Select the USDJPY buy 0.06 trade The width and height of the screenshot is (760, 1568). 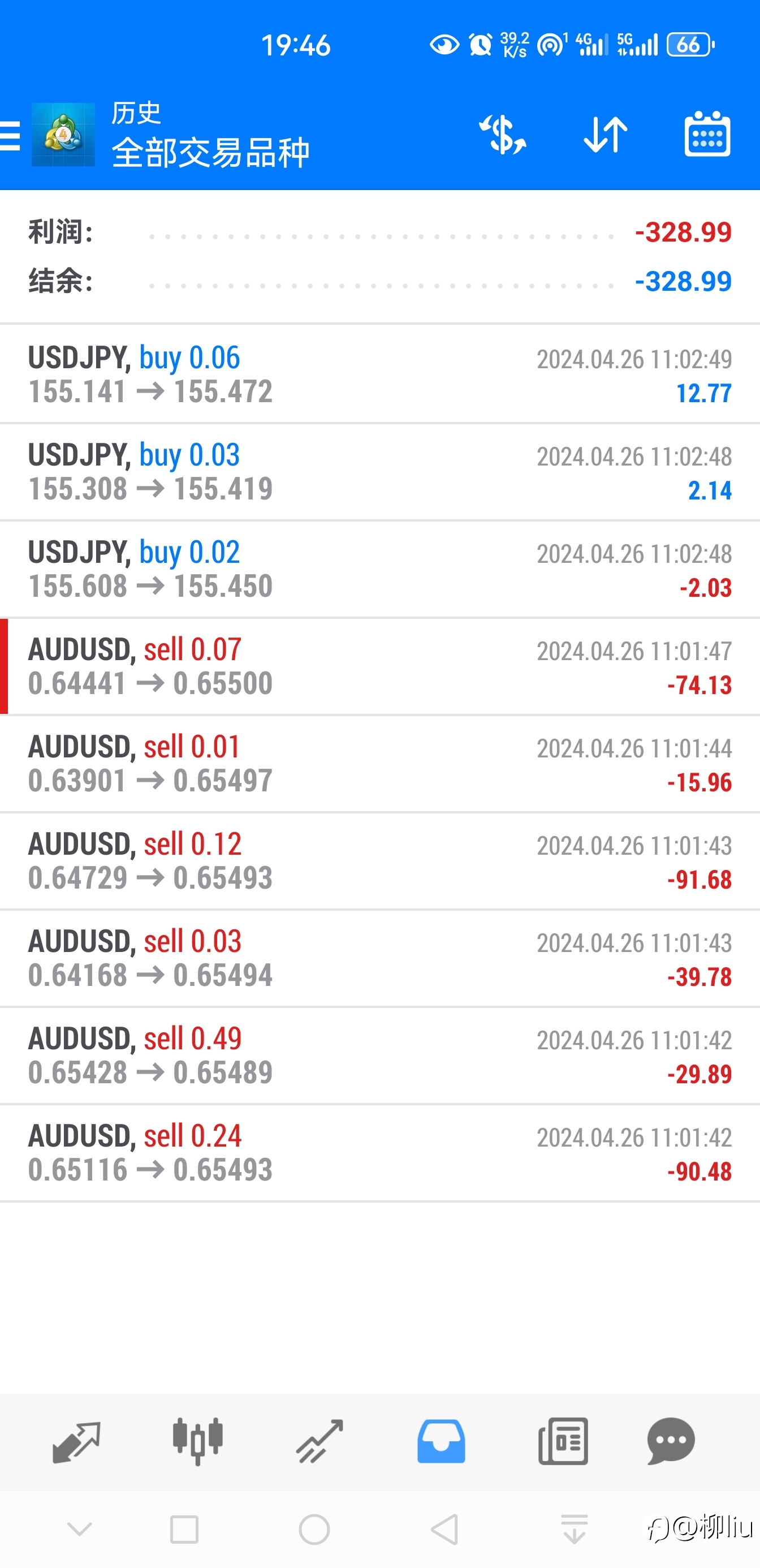click(x=379, y=374)
